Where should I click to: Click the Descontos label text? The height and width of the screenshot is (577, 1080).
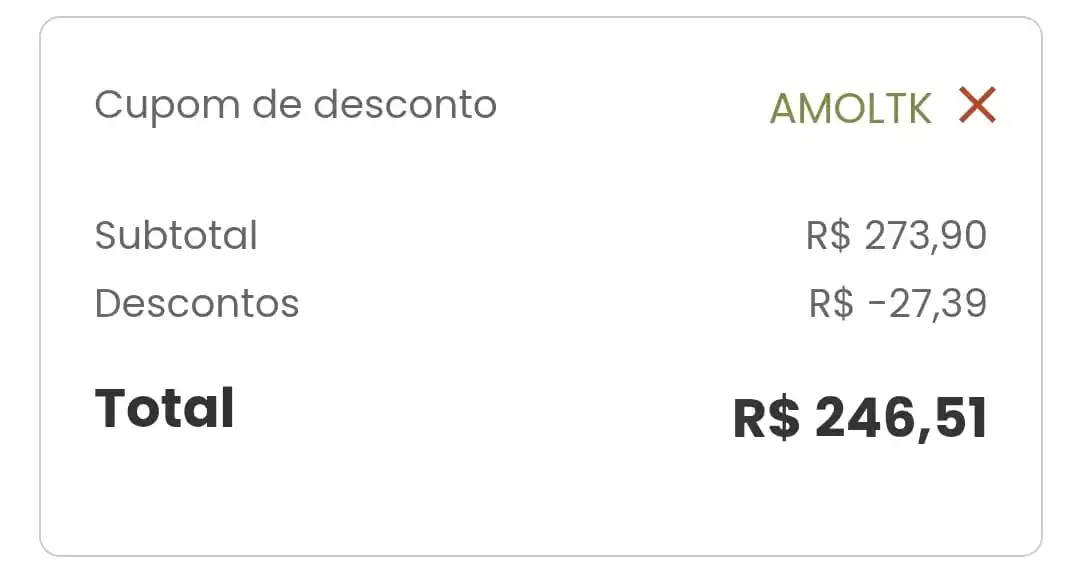pos(196,303)
